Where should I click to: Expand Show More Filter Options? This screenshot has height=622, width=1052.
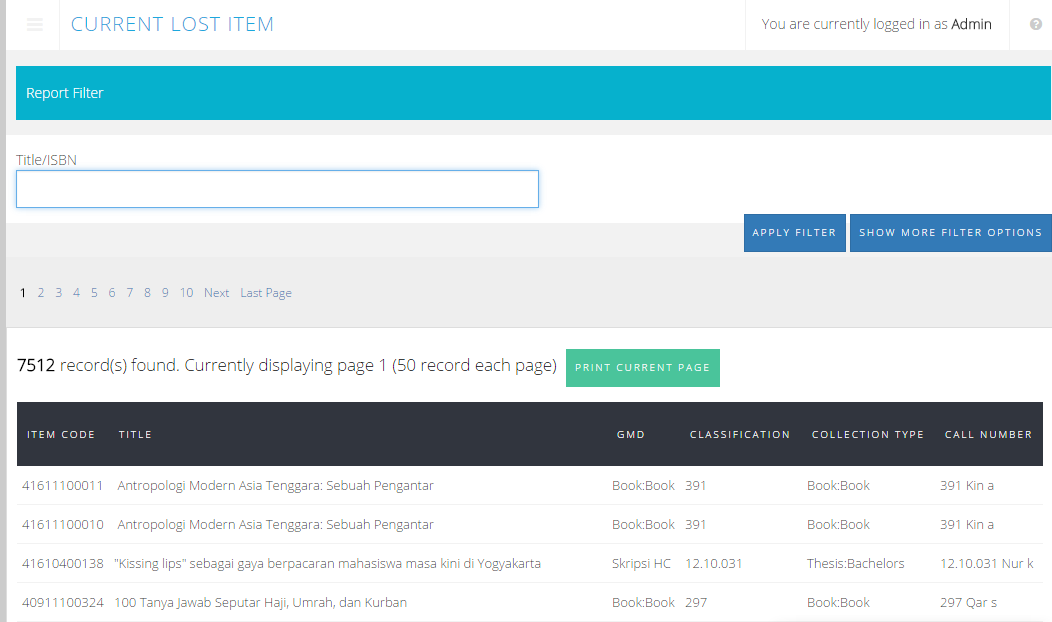(x=950, y=233)
